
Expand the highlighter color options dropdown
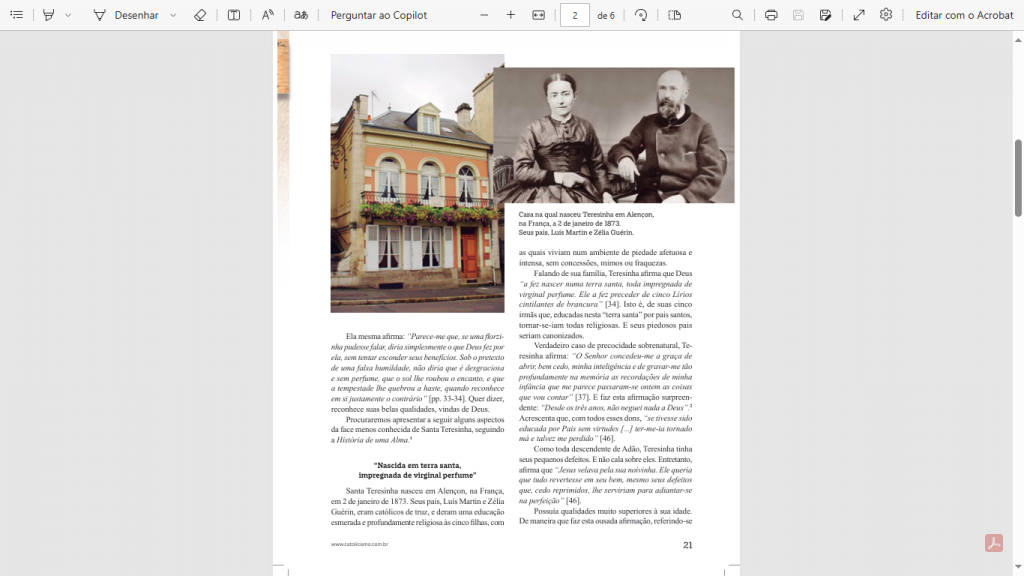(68, 15)
